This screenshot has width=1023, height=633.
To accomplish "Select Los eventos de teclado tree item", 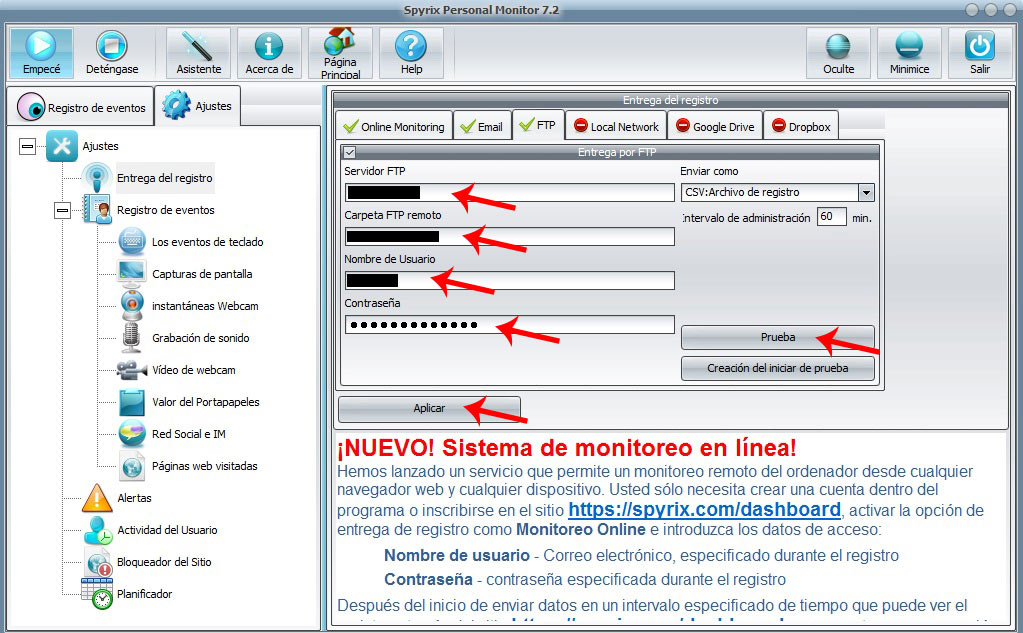I will coord(207,242).
